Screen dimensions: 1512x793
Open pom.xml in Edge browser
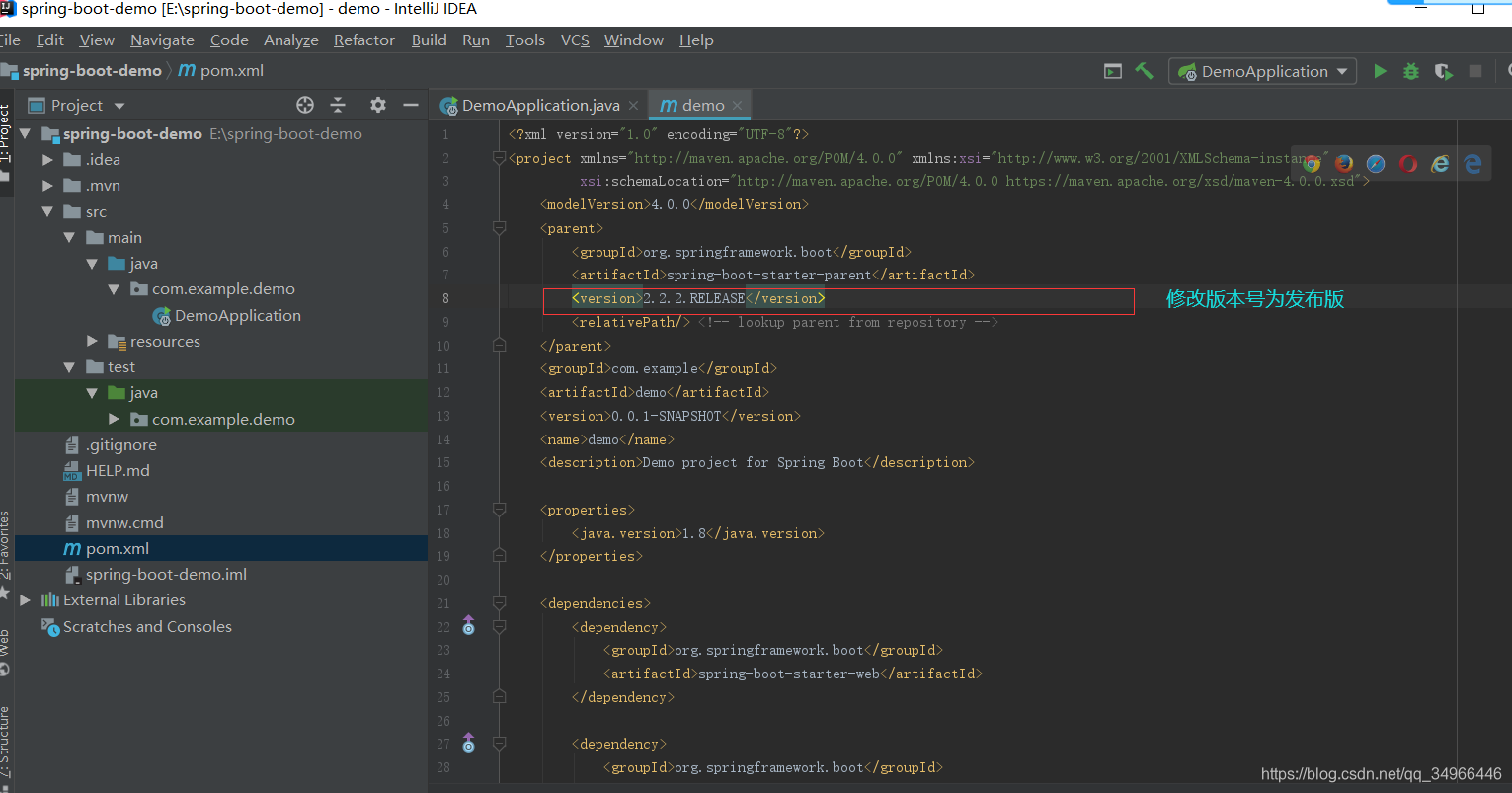[x=1472, y=164]
